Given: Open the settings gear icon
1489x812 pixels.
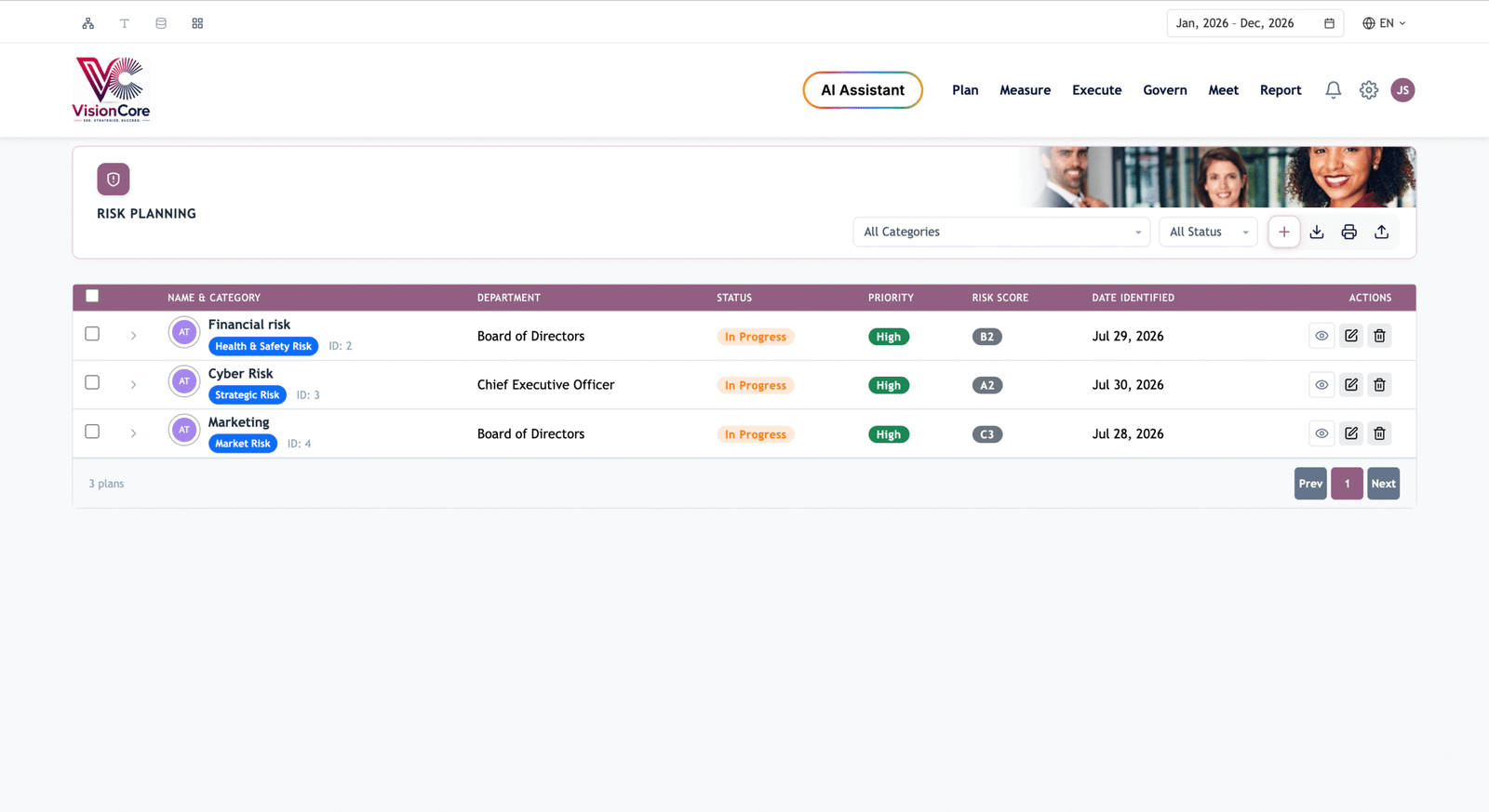Looking at the screenshot, I should [x=1369, y=90].
